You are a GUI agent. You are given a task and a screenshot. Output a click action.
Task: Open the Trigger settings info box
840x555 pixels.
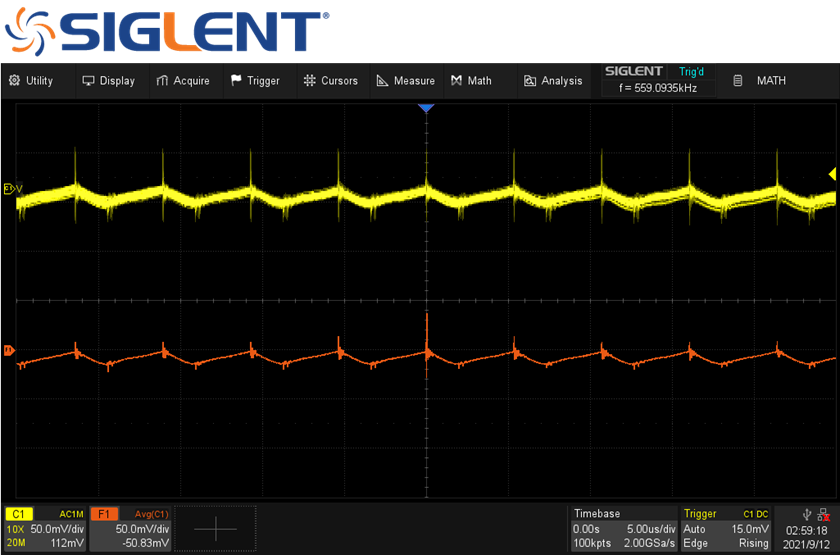pos(726,528)
